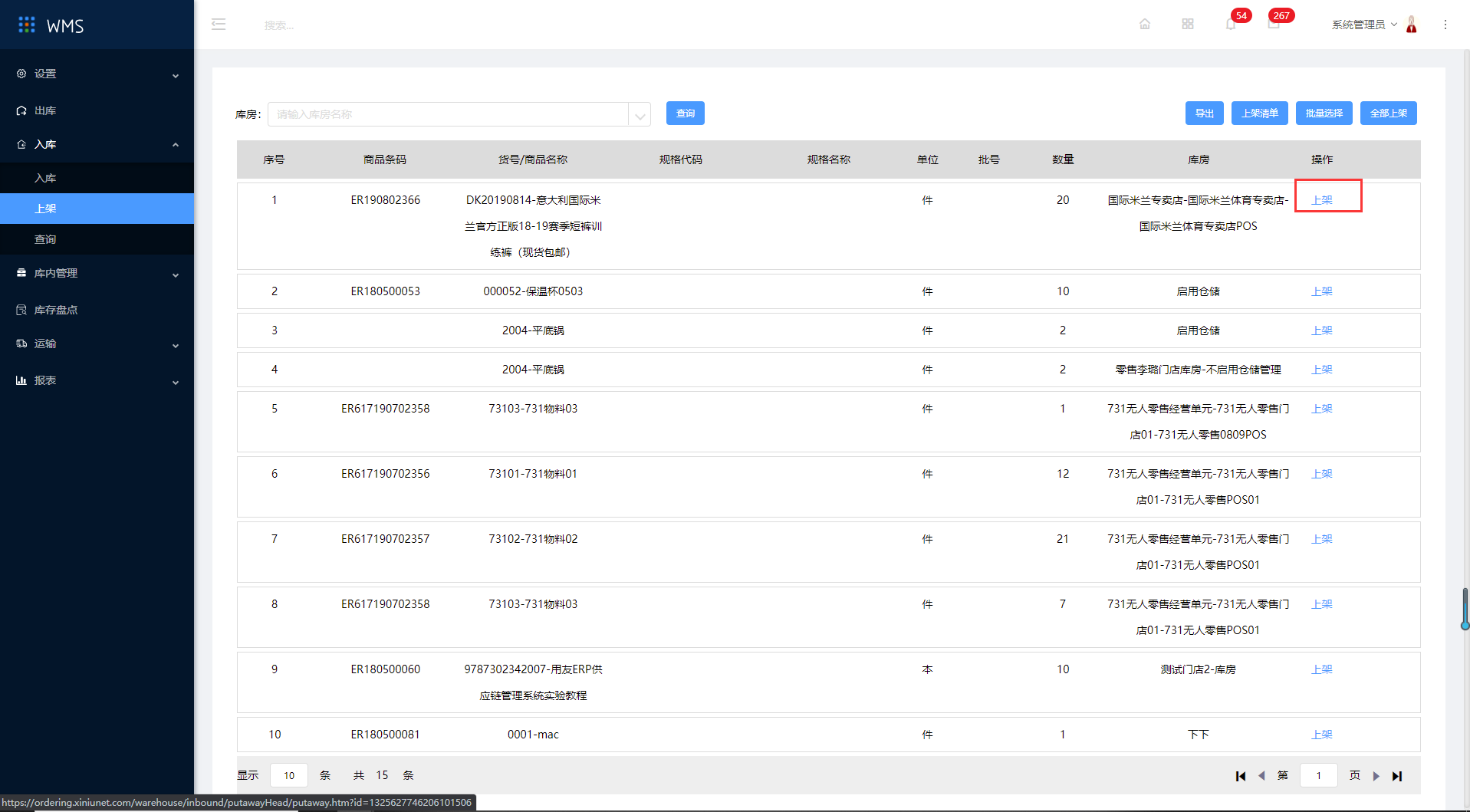Click the WMS grid logo icon
The width and height of the screenshot is (1470, 812).
(x=27, y=25)
